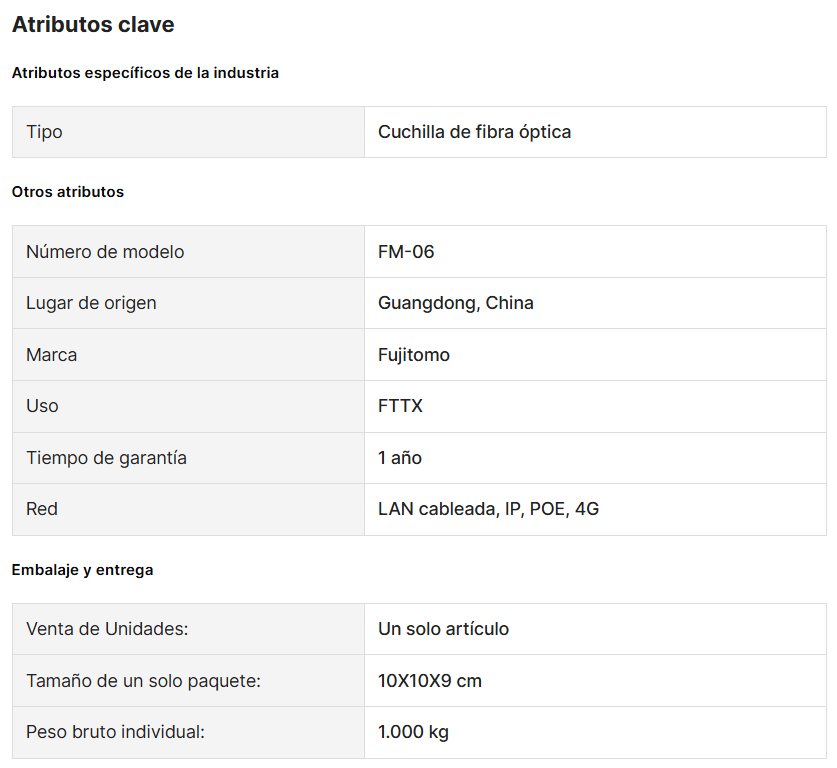Click the "Otros atributos" subheading
This screenshot has height=768, width=837.
[68, 192]
